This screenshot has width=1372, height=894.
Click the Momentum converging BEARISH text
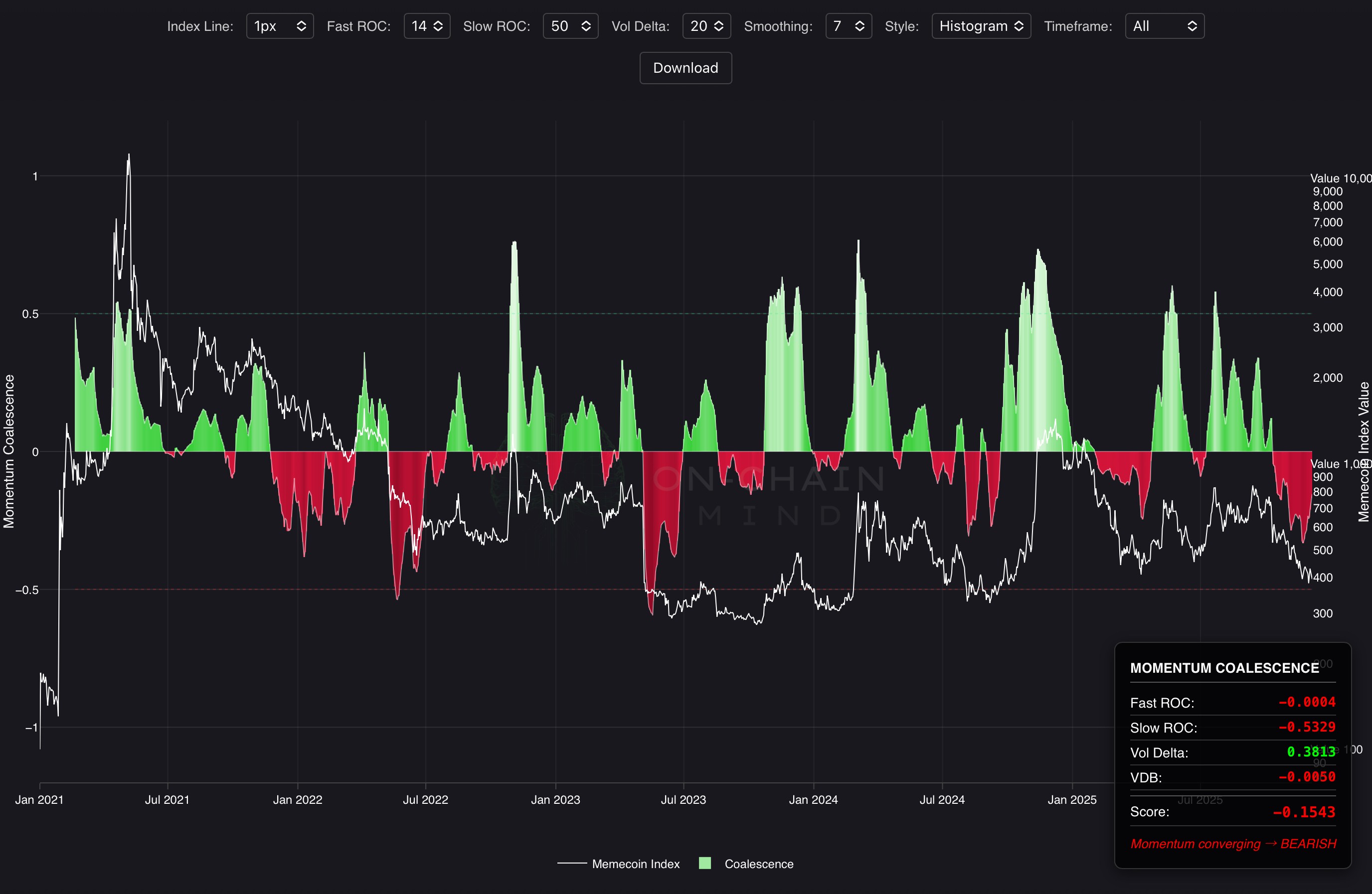[1232, 844]
